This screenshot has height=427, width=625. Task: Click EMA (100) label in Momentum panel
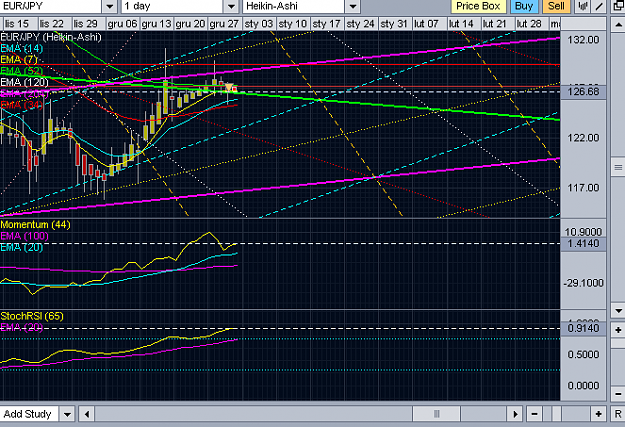coord(24,236)
